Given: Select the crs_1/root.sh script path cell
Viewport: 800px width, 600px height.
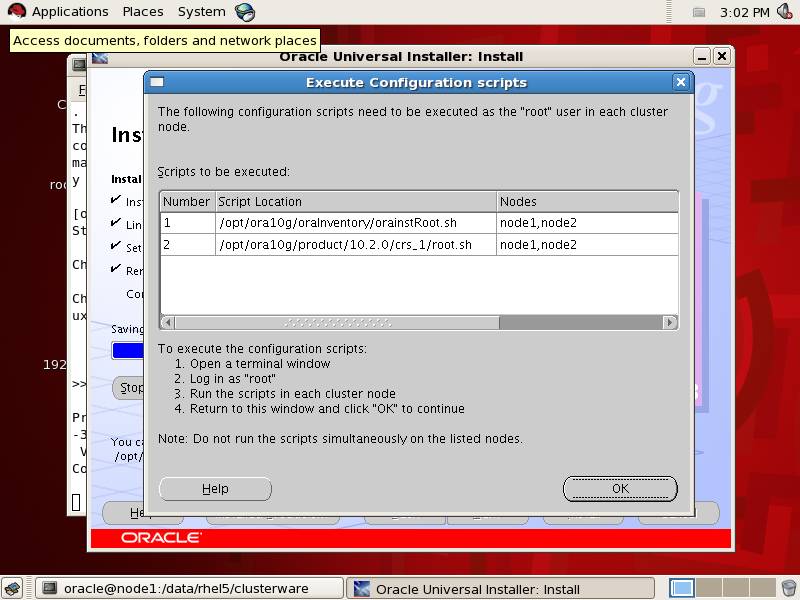Looking at the screenshot, I should click(356, 245).
